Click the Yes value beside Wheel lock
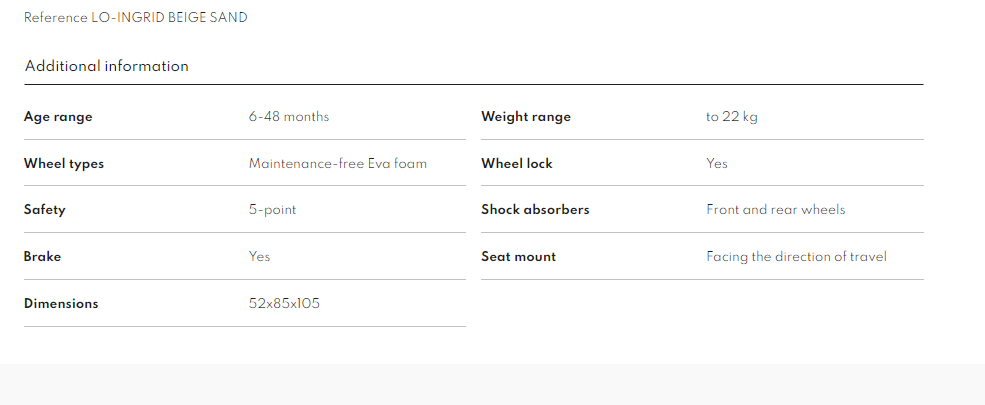This screenshot has width=985, height=405. 717,163
